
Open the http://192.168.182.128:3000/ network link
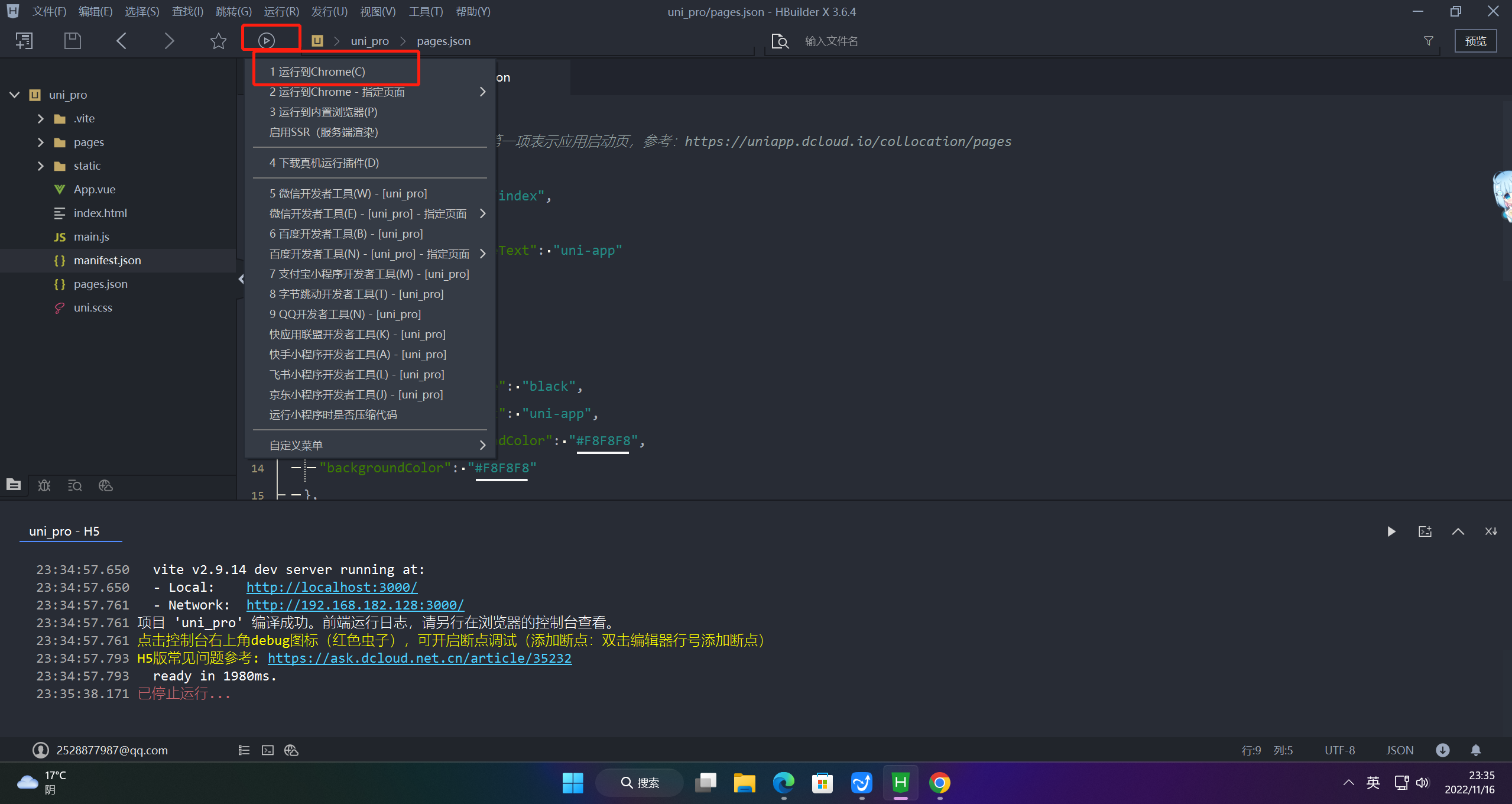point(355,605)
